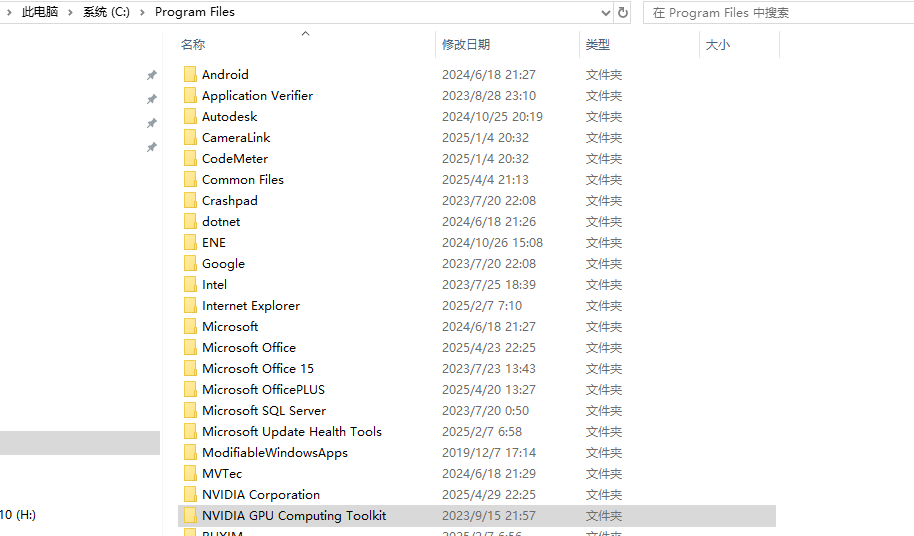914x536 pixels.
Task: Refresh the Program Files folder view
Action: click(x=623, y=12)
